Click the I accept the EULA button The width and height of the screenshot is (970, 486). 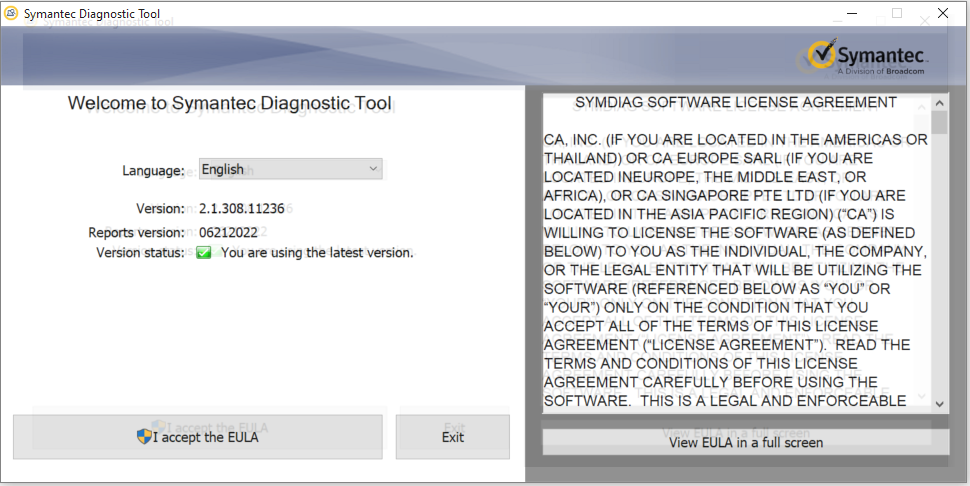(x=197, y=437)
